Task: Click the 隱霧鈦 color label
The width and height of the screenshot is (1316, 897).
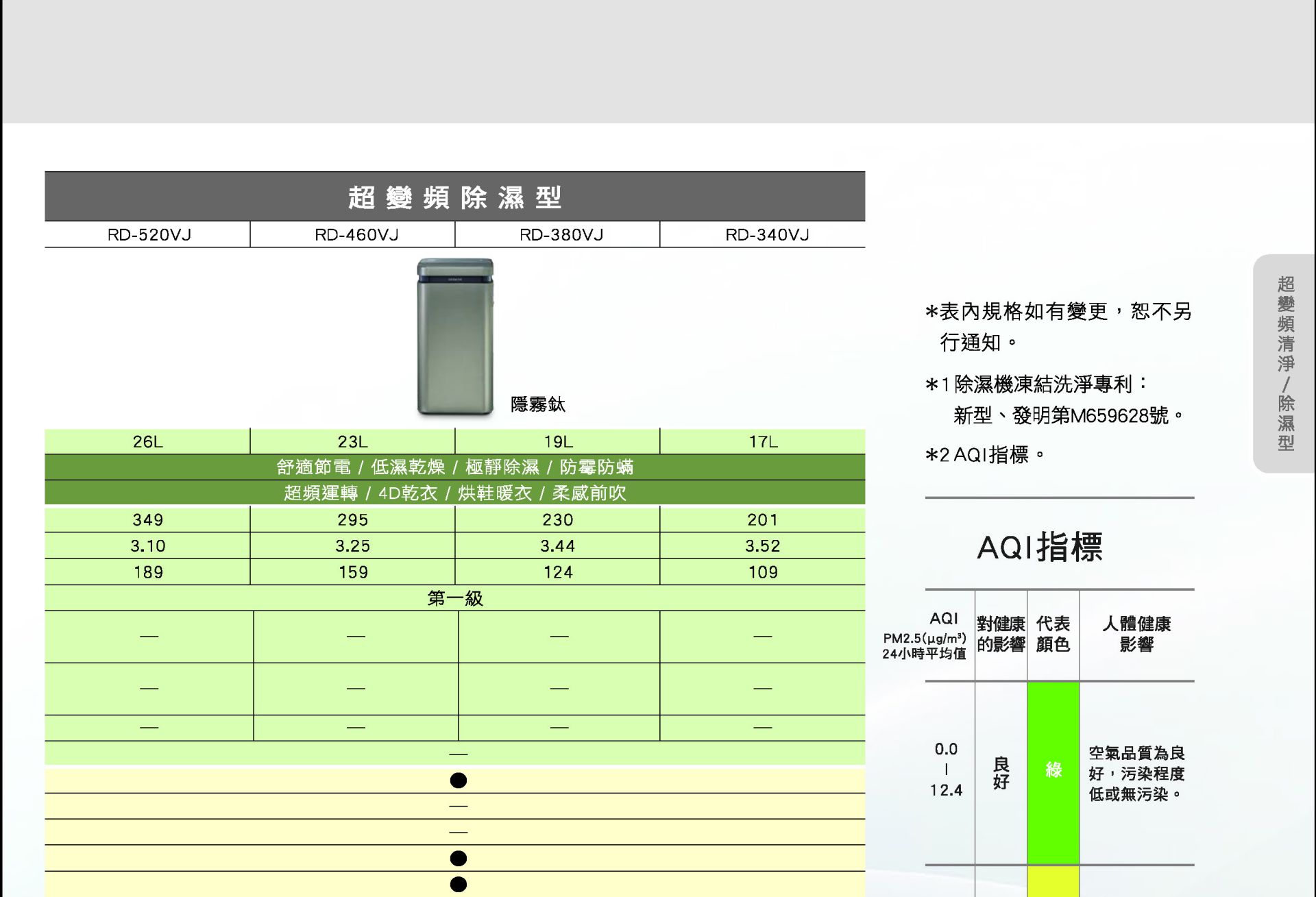Action: click(x=537, y=404)
